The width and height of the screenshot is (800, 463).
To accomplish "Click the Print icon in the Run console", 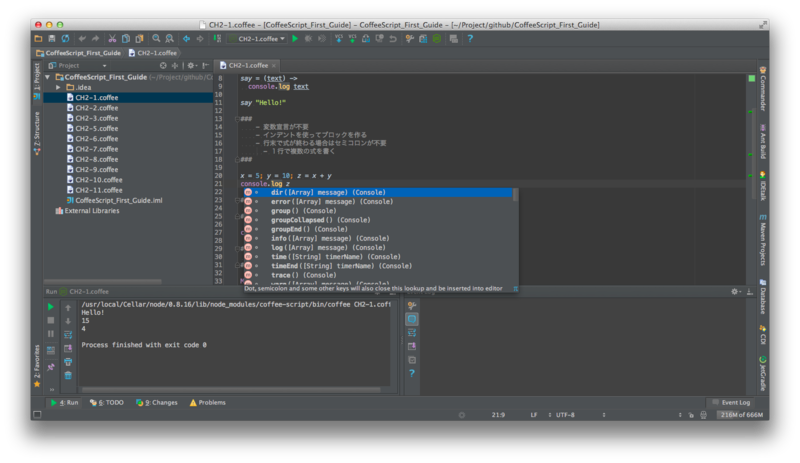I will [x=68, y=362].
